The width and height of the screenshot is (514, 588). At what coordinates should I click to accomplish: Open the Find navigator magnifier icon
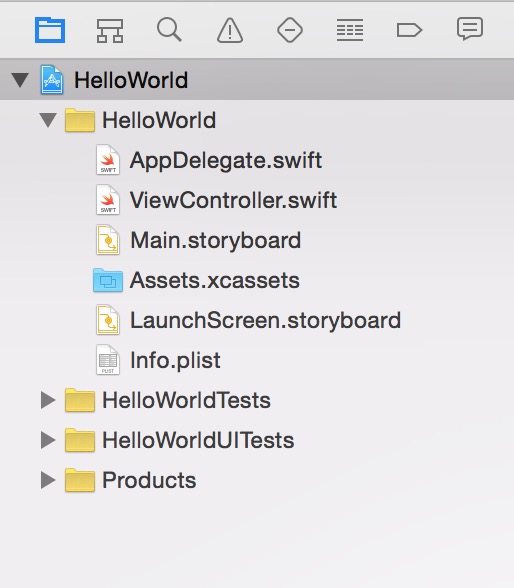169,30
